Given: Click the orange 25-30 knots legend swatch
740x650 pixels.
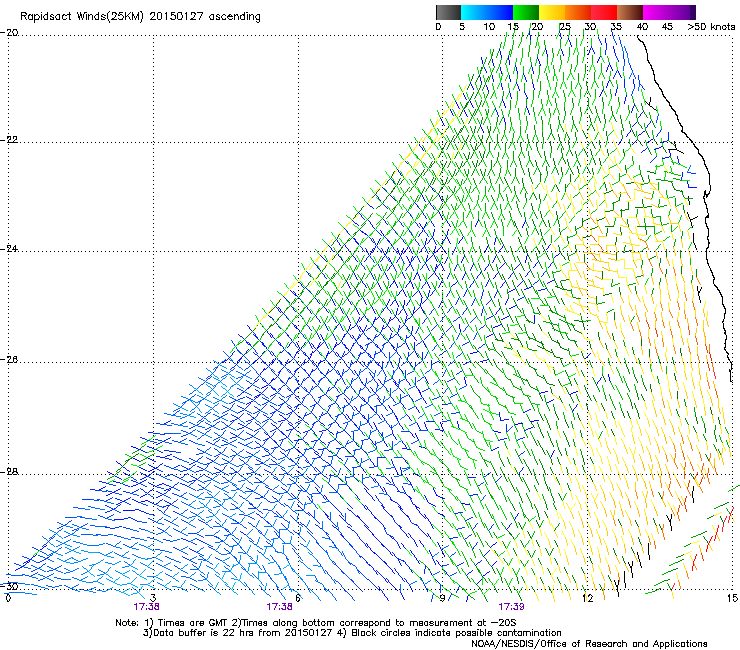Looking at the screenshot, I should [x=578, y=12].
